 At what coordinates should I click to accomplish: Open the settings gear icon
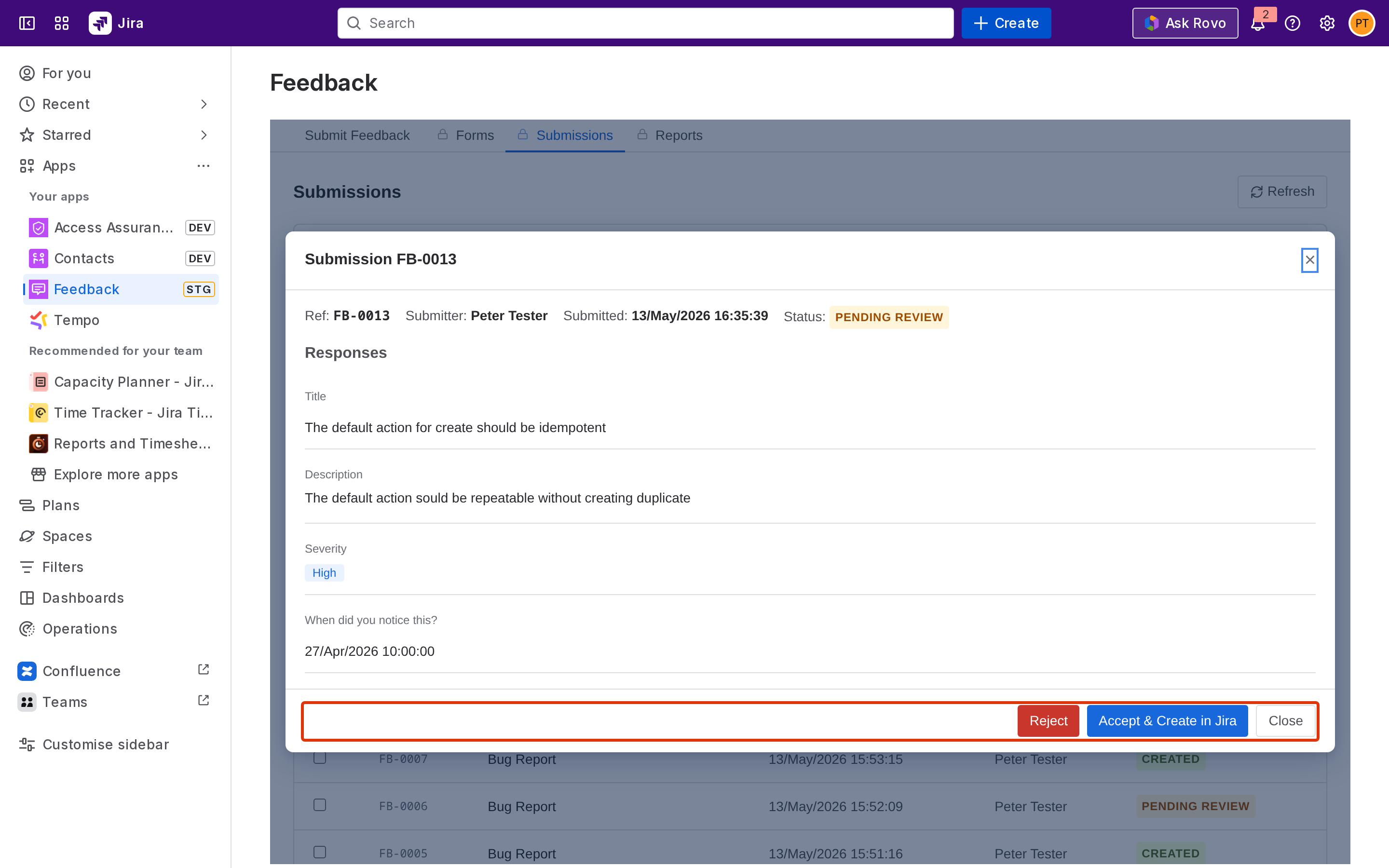[1327, 23]
